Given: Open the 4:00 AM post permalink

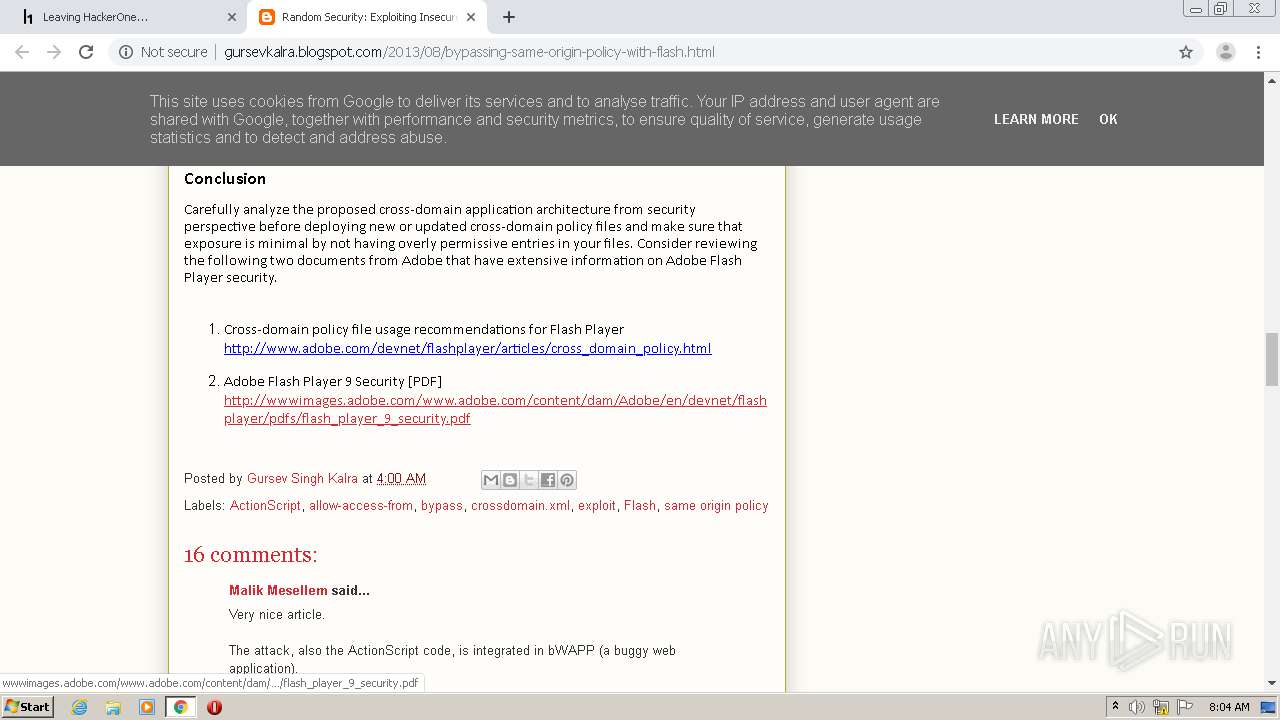Looking at the screenshot, I should point(401,479).
